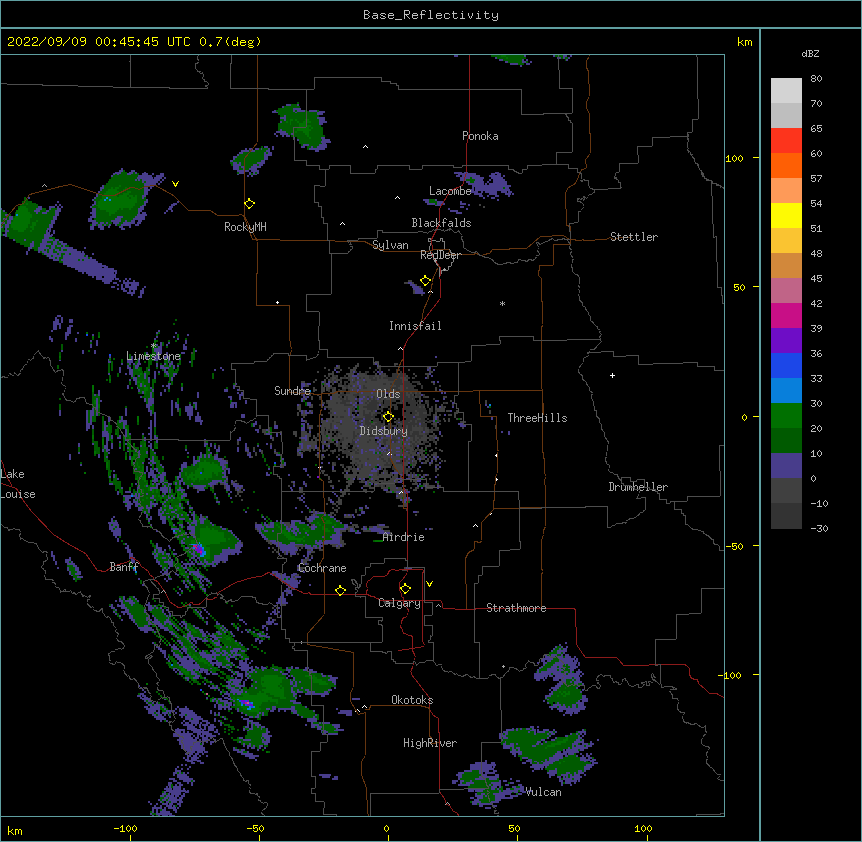Click the Blackfalds town label
The image size is (862, 842).
click(x=441, y=223)
